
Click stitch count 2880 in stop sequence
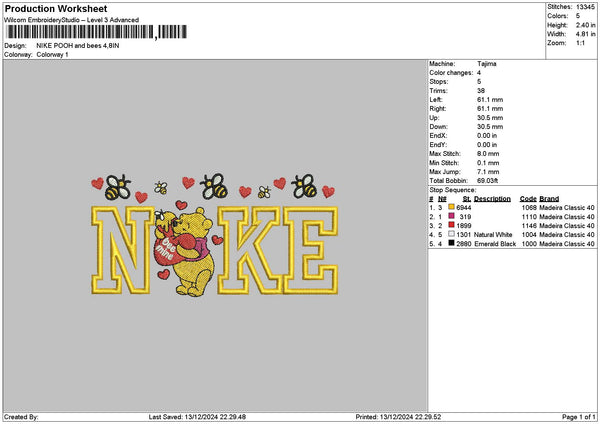pyautogui.click(x=464, y=244)
